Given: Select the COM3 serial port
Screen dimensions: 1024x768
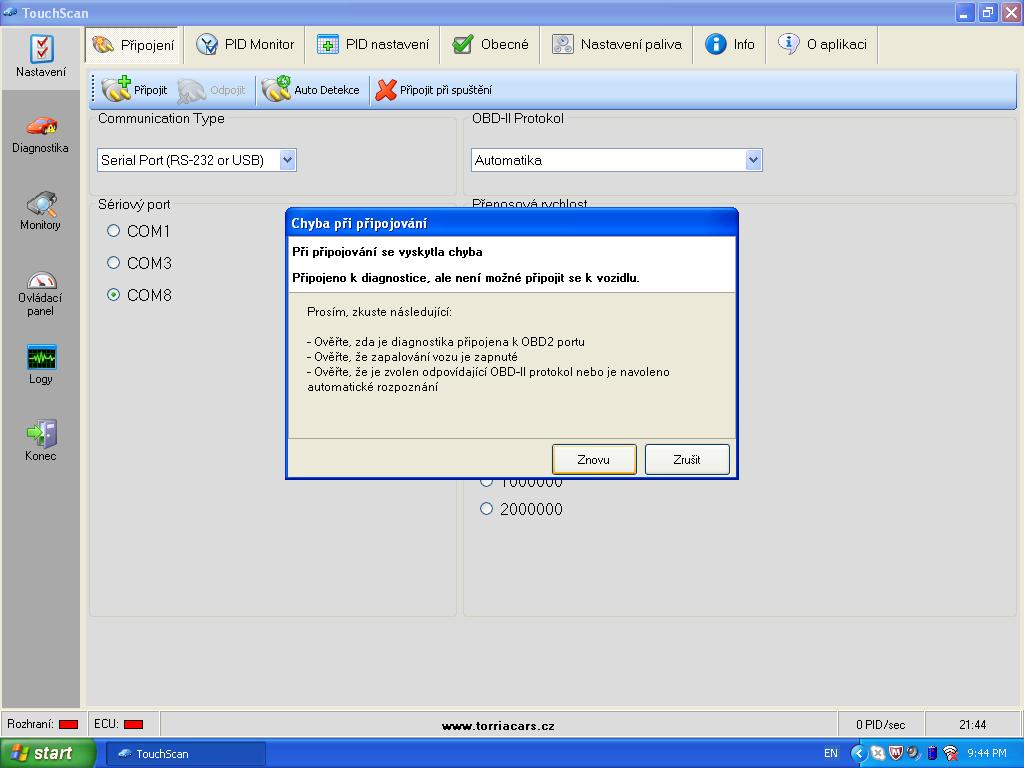Looking at the screenshot, I should tap(114, 263).
